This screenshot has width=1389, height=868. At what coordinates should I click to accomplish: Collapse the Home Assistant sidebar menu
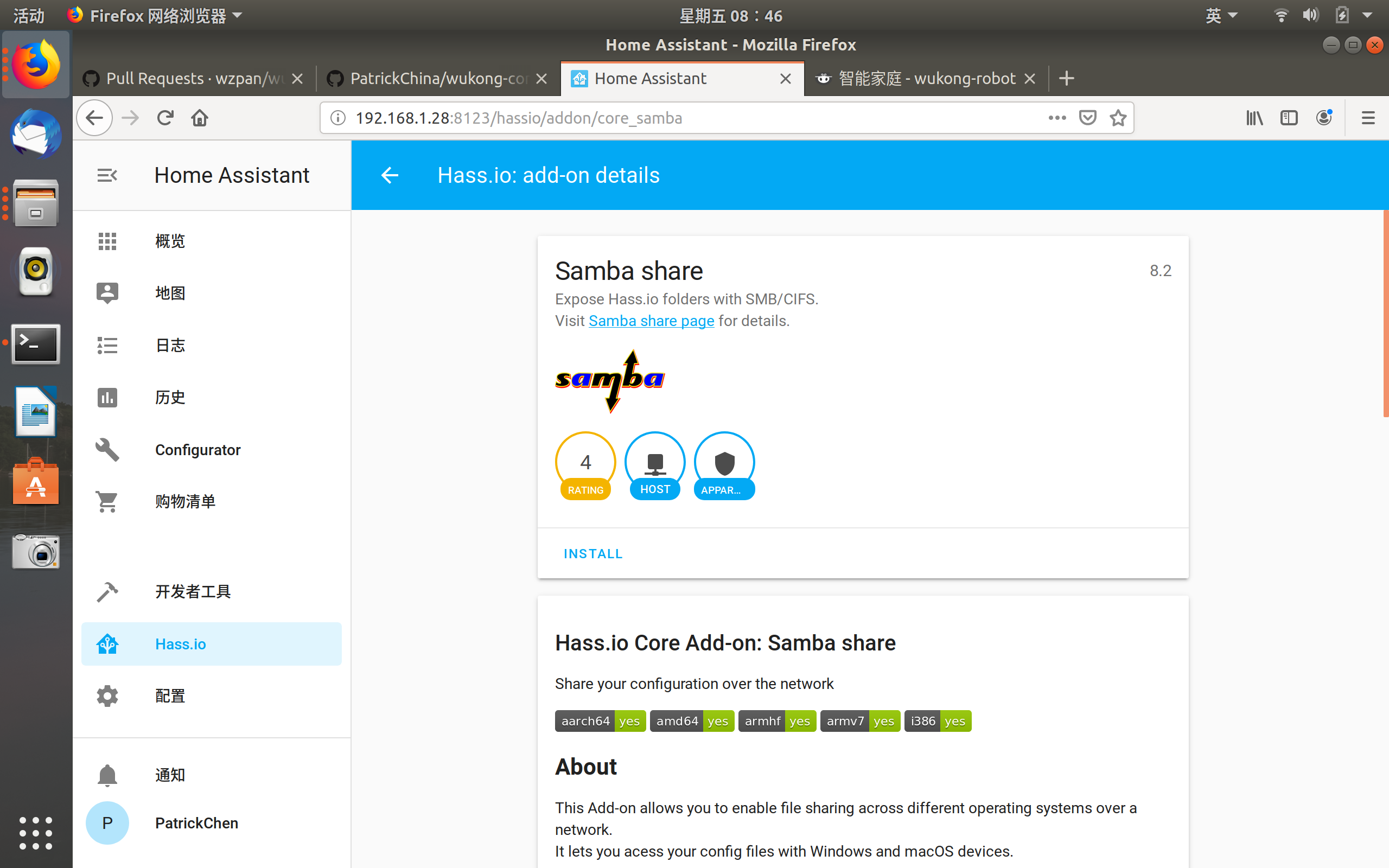107,175
